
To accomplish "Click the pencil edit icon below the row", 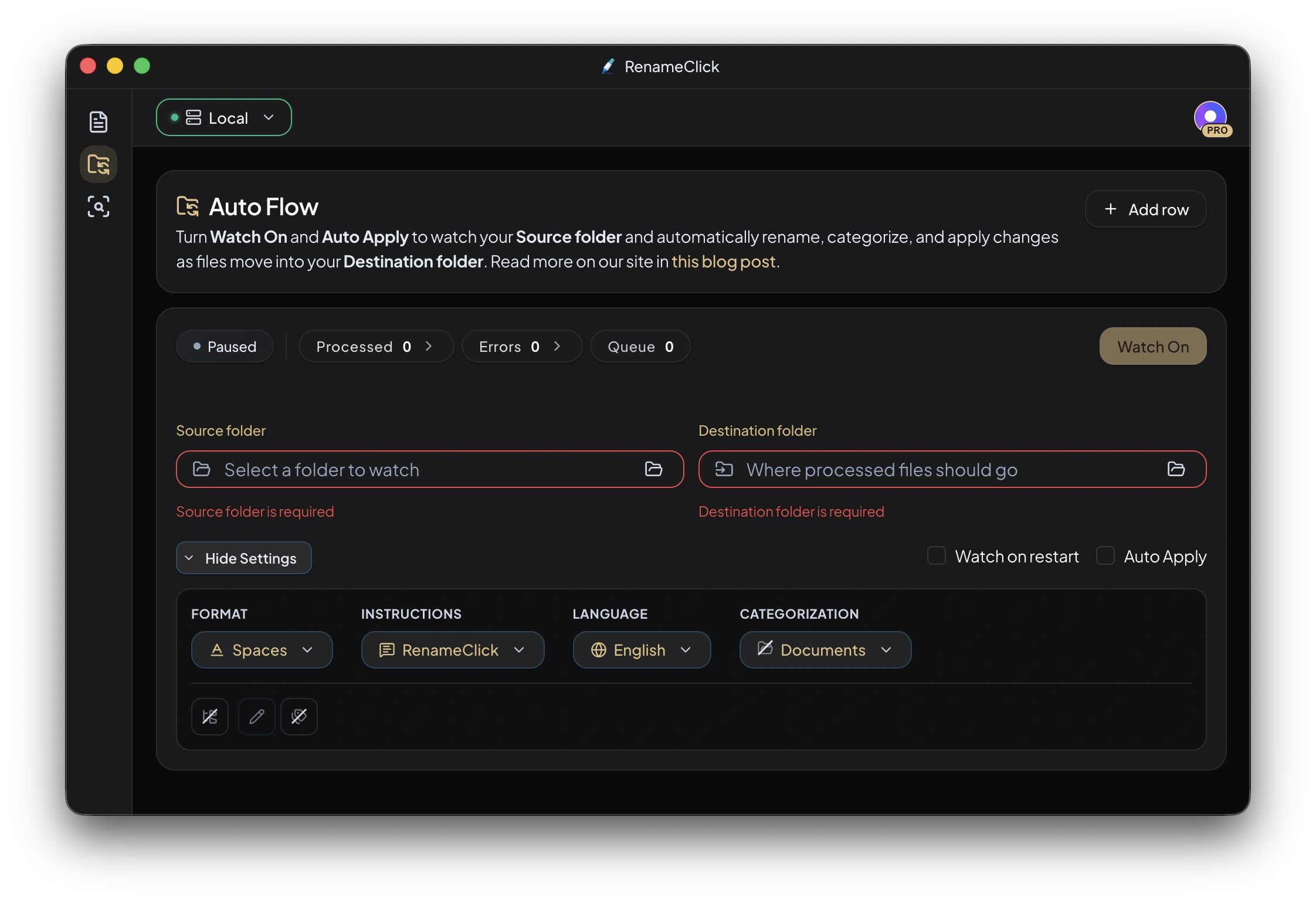I will coord(256,717).
